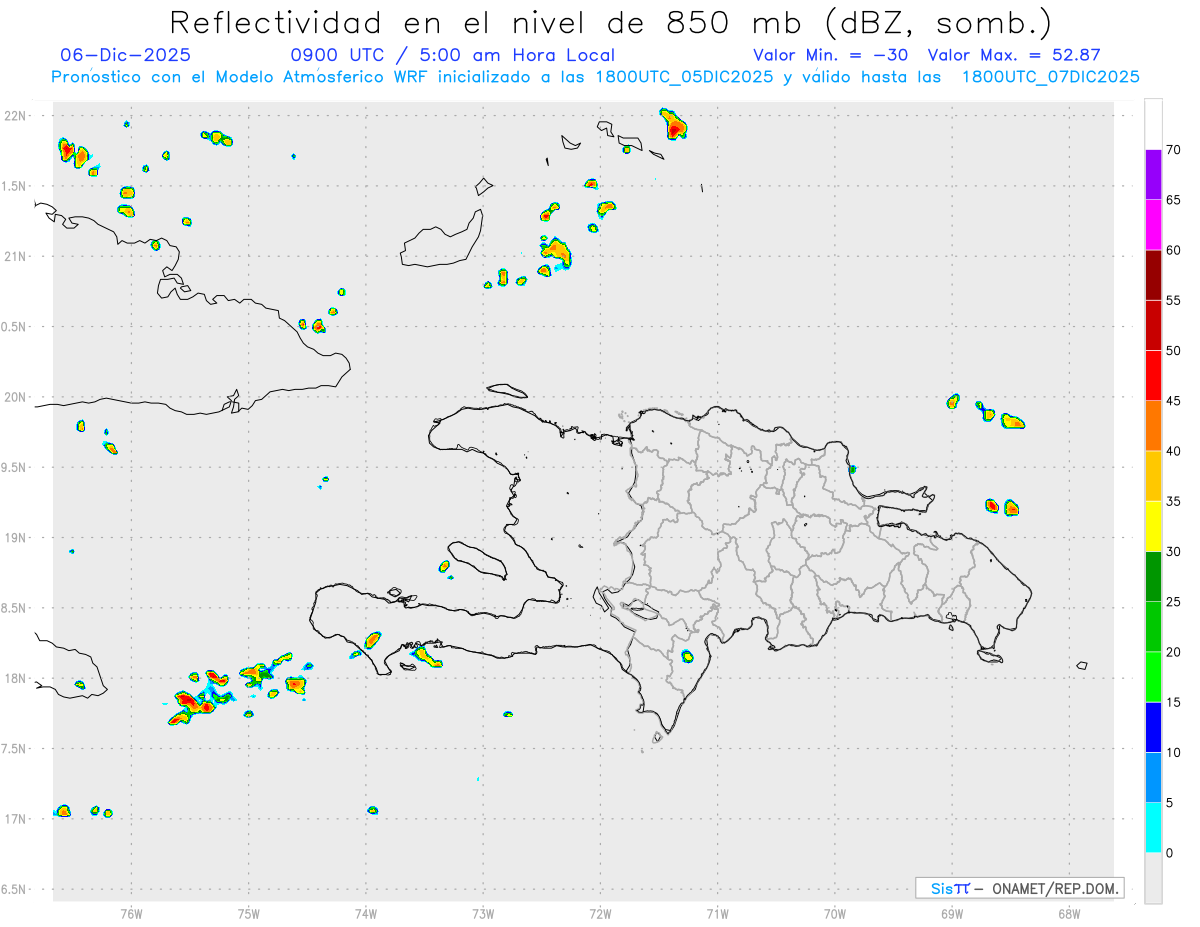Select the '71W' longitude axis label
This screenshot has height=927, width=1200.
[717, 913]
